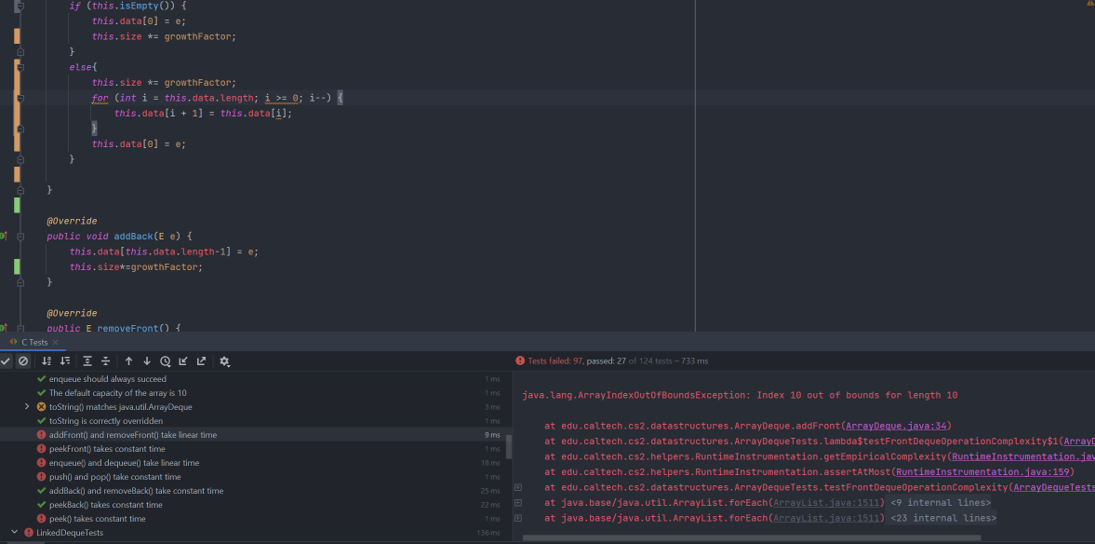The width and height of the screenshot is (1095, 544).
Task: Select the C Tests tab
Action: tap(34, 342)
